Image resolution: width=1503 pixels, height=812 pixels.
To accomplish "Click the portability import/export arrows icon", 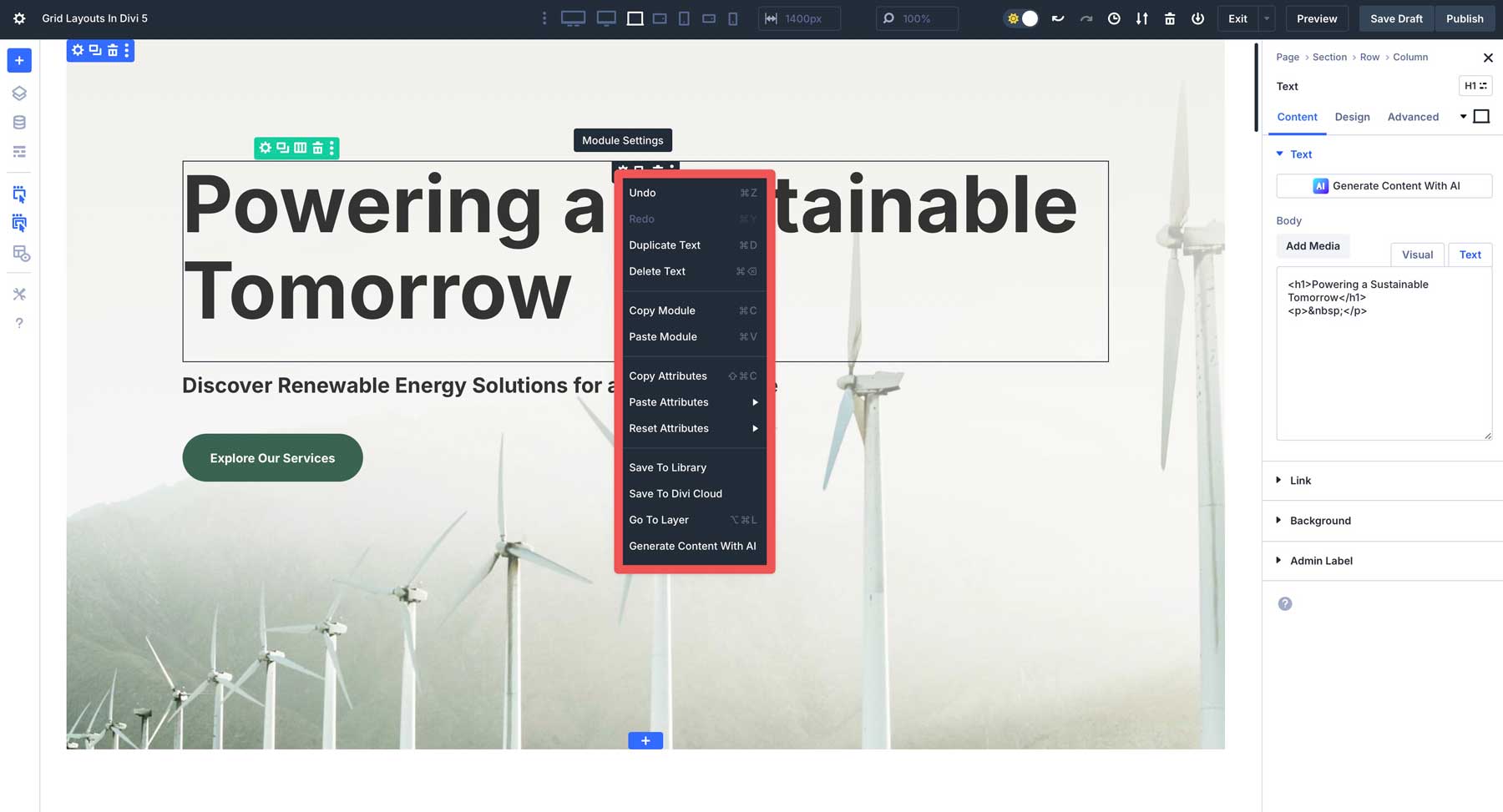I will (x=1141, y=18).
